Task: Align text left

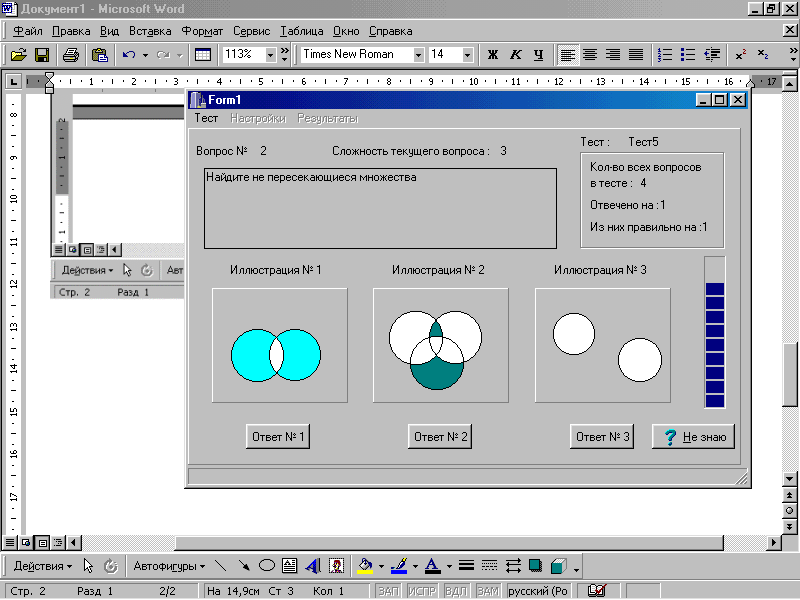Action: pyautogui.click(x=567, y=55)
